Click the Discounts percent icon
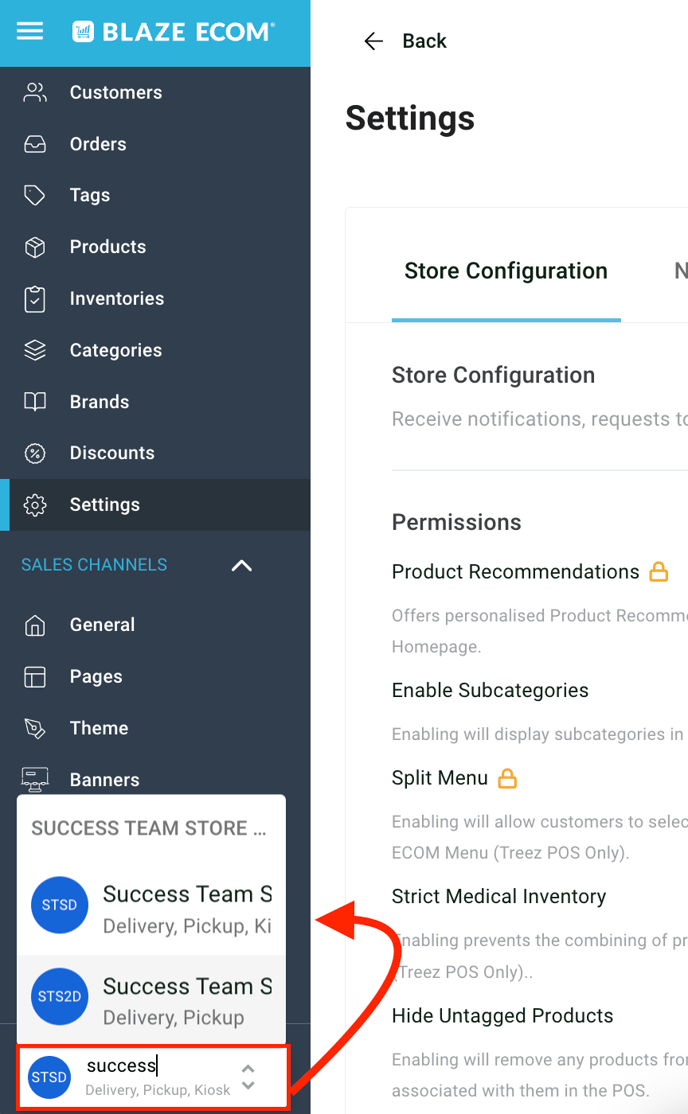 pos(35,453)
